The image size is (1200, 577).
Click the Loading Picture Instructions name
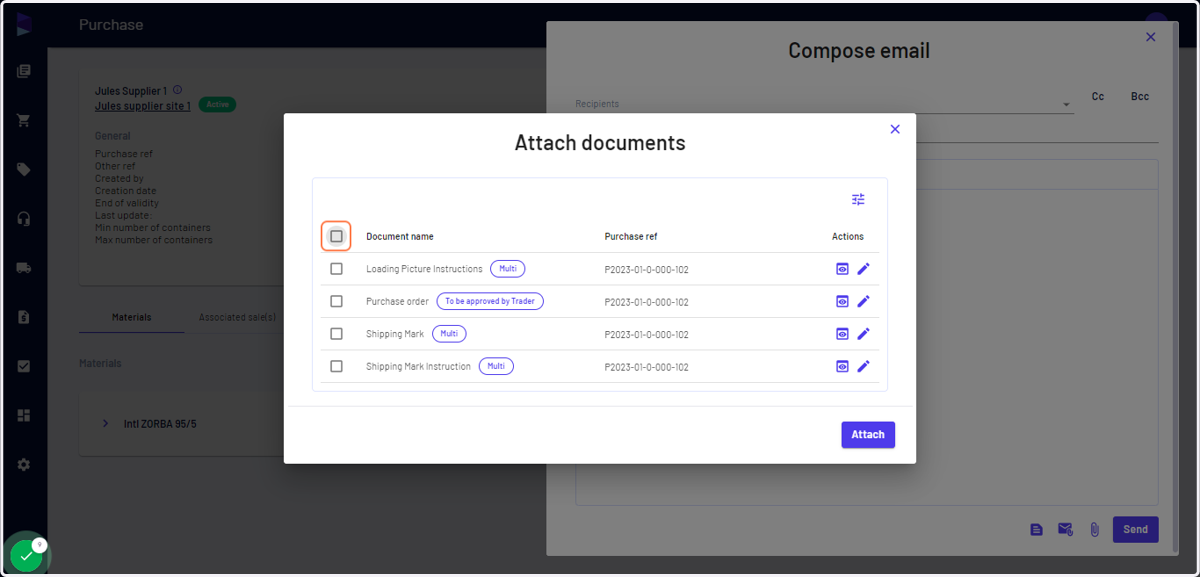pos(424,269)
